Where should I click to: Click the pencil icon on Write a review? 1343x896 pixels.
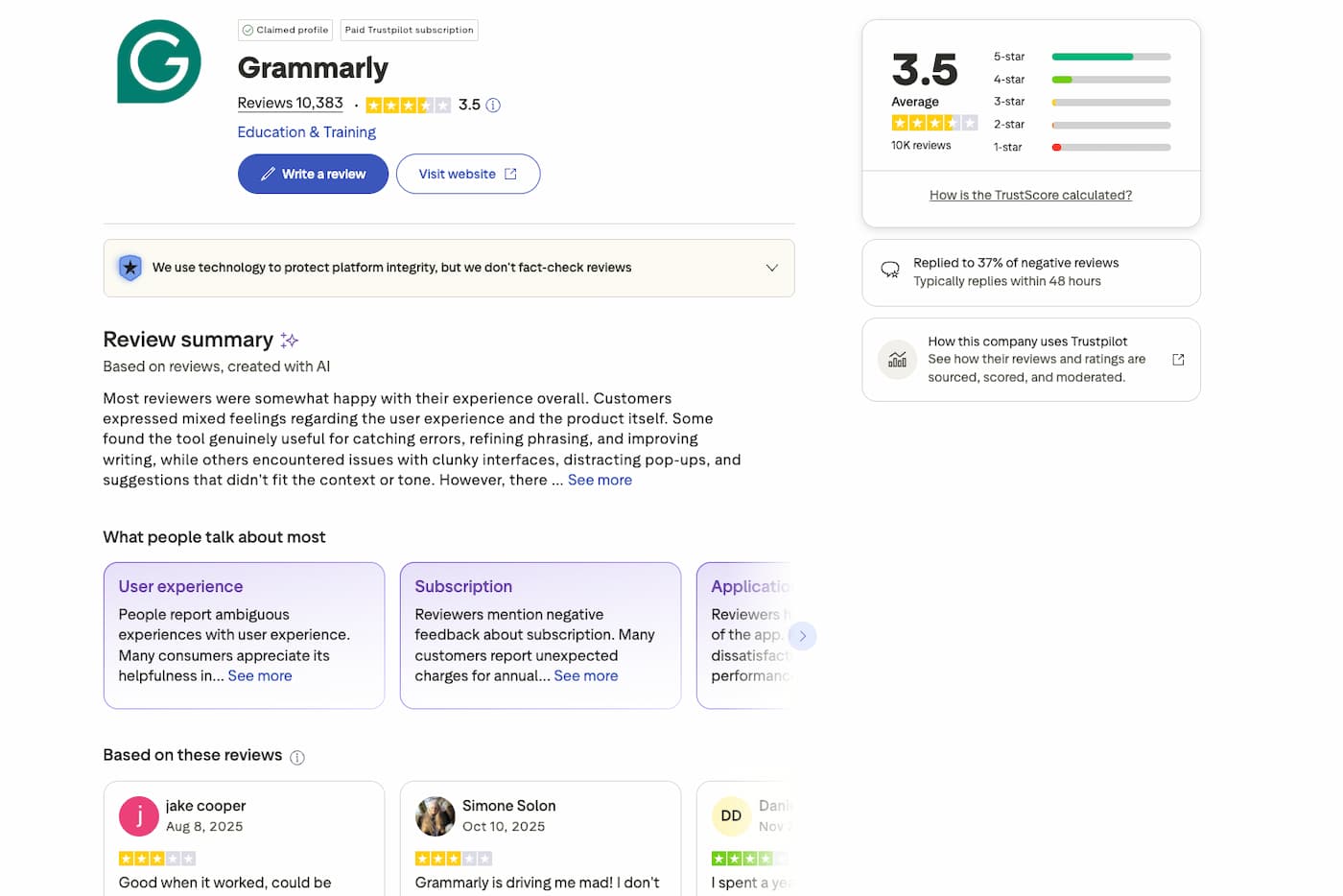[270, 174]
